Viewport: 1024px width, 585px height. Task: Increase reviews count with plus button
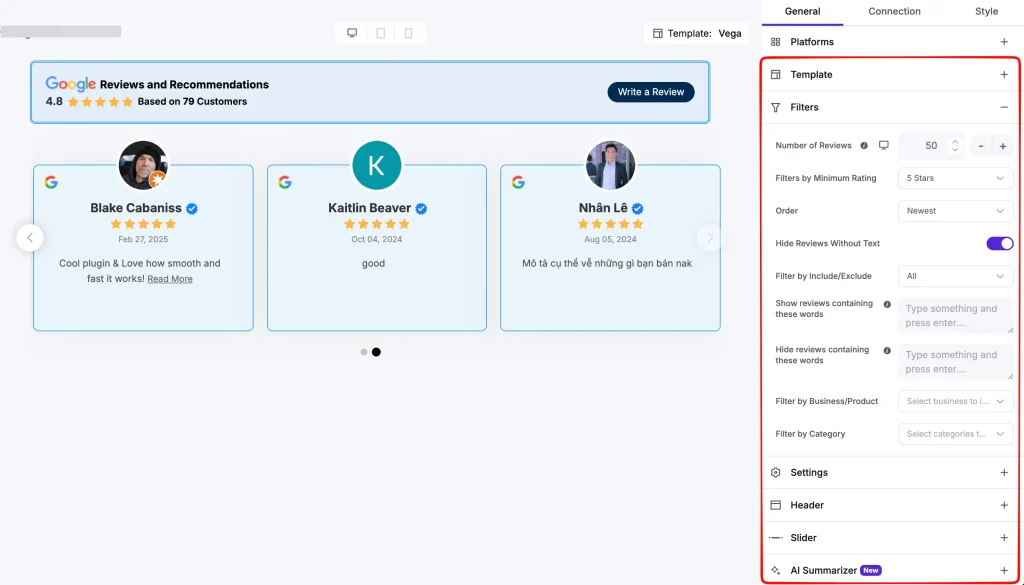1003,146
